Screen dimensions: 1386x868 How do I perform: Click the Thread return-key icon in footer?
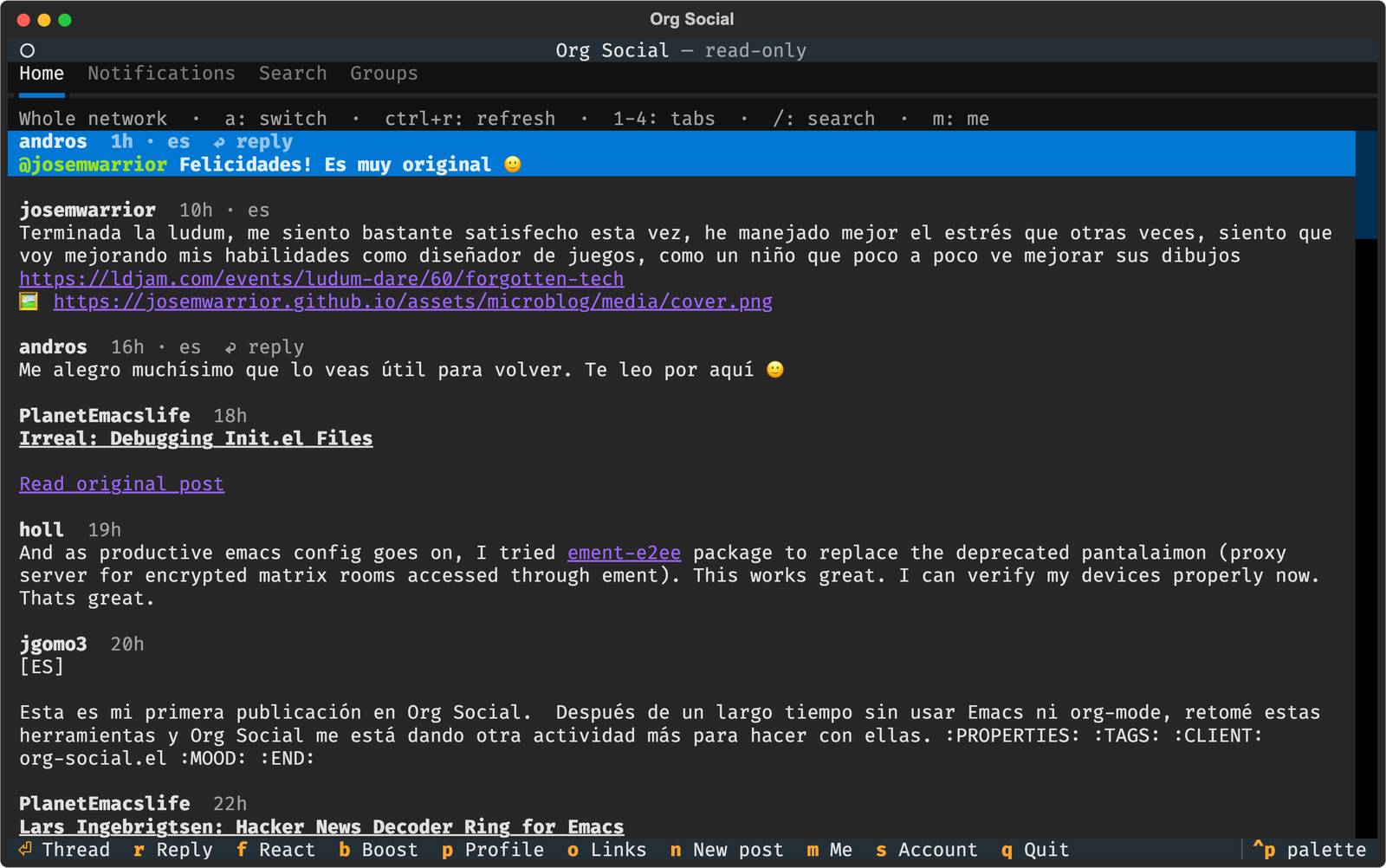[x=26, y=850]
